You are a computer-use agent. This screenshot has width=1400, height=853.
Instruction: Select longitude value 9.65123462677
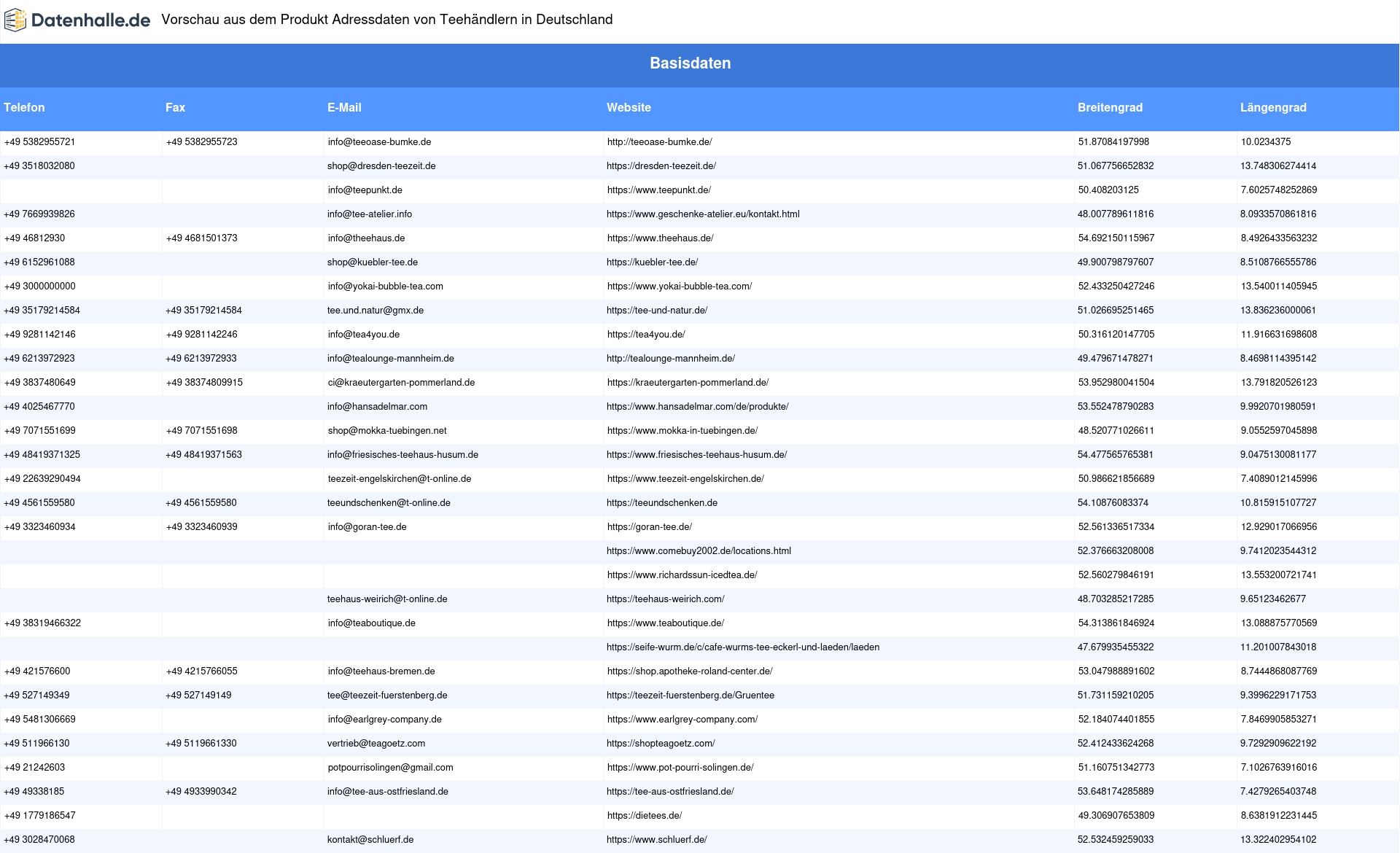click(1273, 599)
